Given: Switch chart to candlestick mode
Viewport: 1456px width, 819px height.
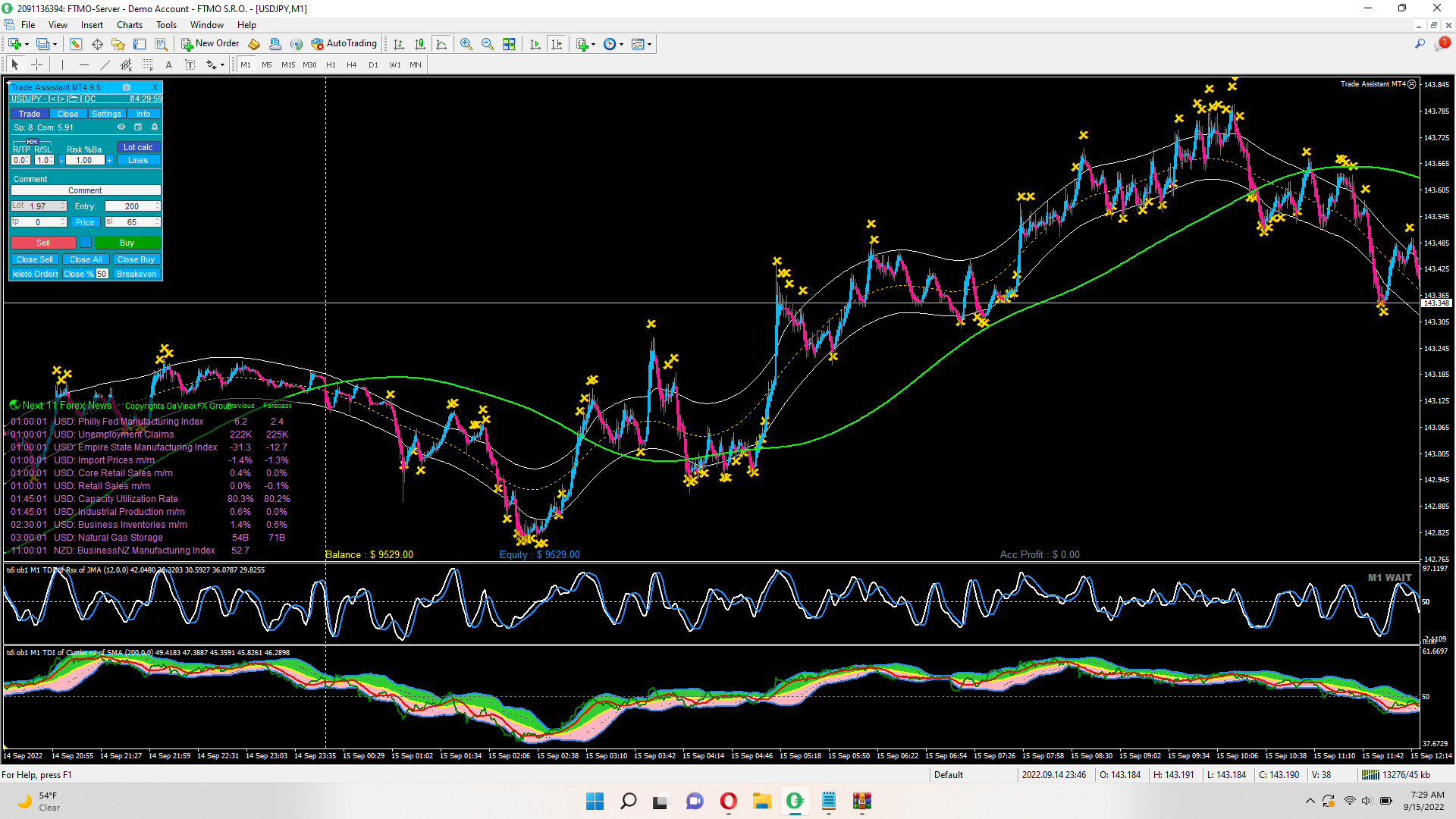Looking at the screenshot, I should click(420, 44).
